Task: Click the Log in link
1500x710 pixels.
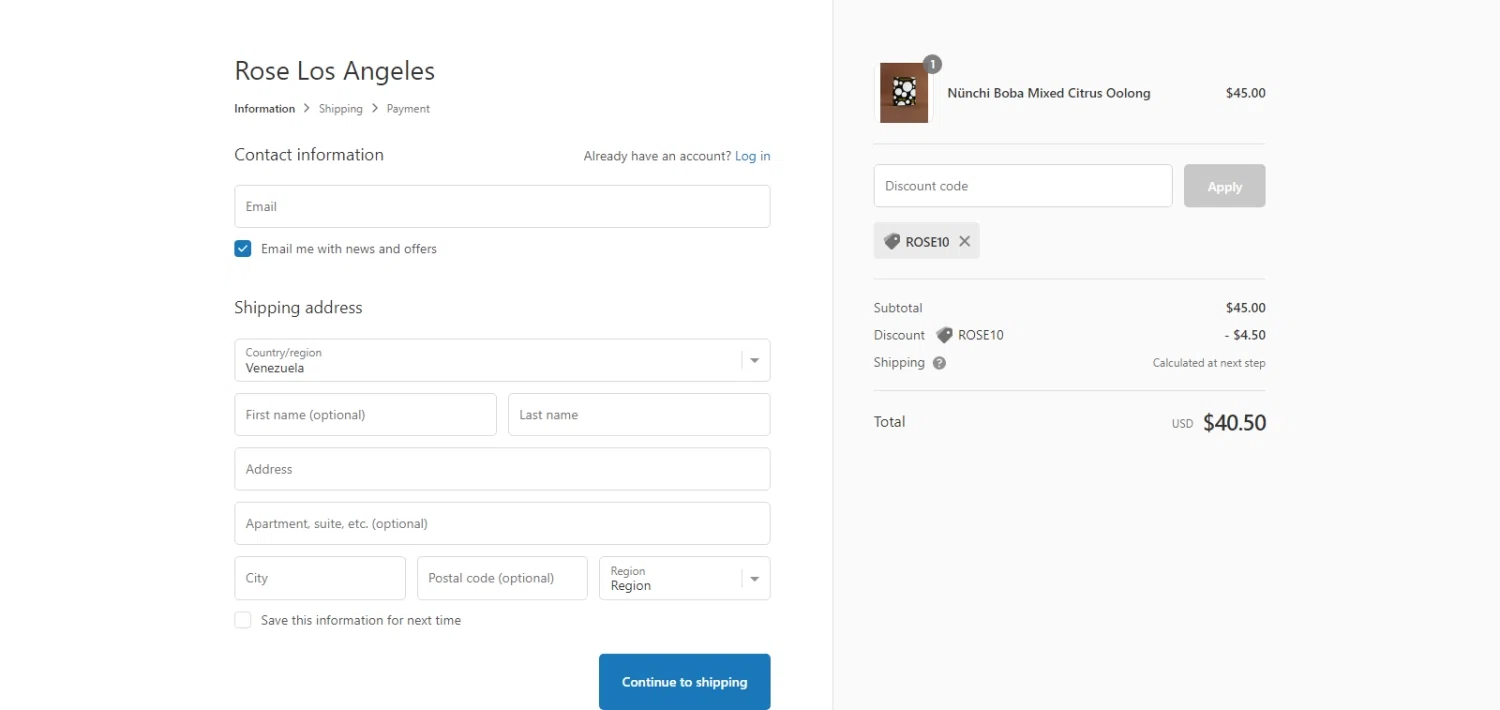Action: point(753,156)
